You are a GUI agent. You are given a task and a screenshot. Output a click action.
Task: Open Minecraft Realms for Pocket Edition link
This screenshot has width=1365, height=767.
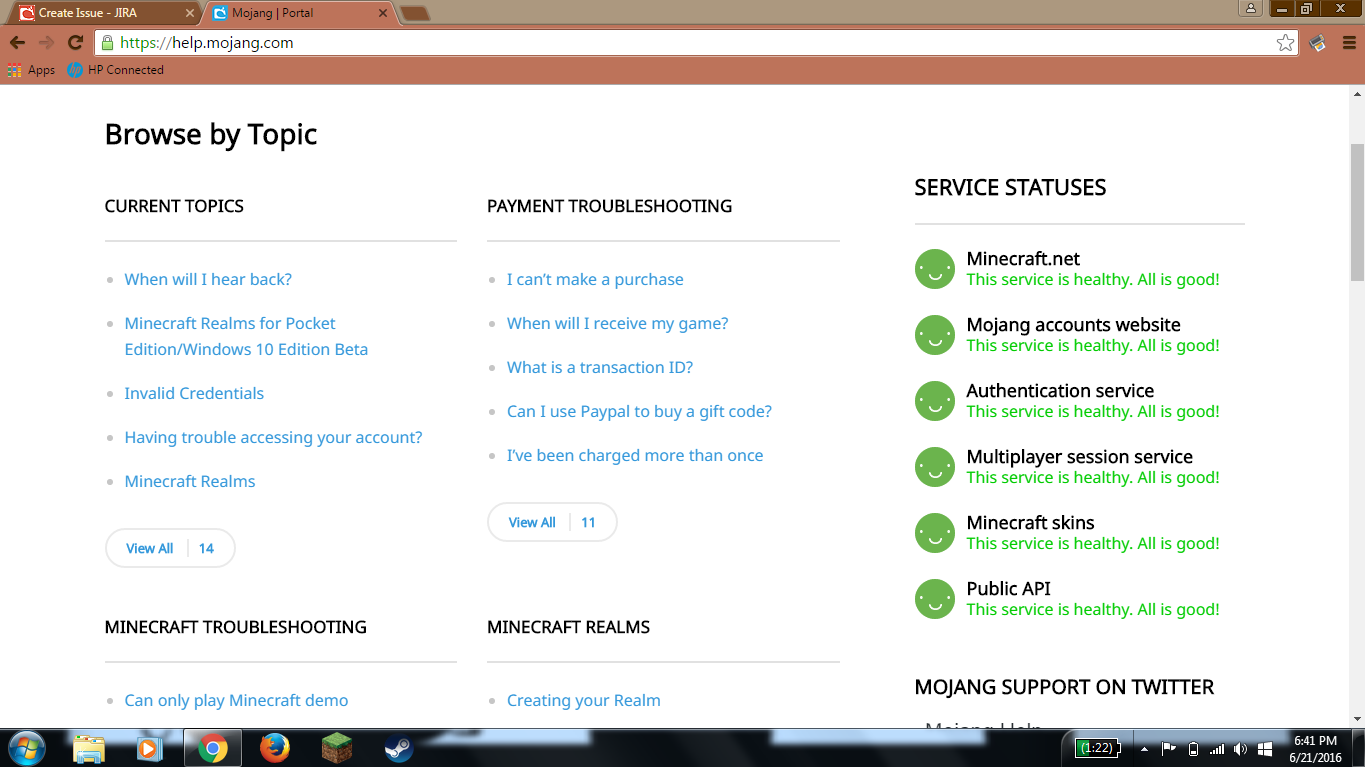(x=246, y=336)
